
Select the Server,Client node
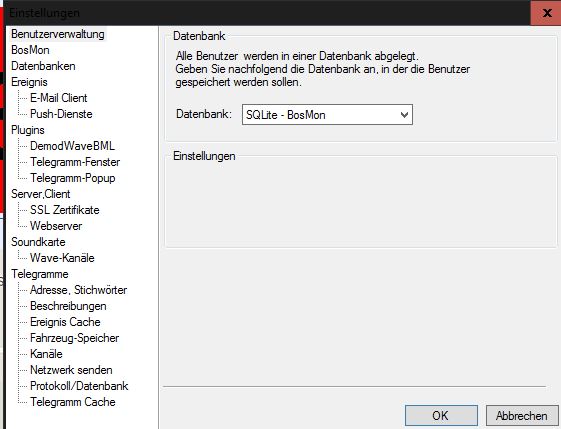[41, 194]
